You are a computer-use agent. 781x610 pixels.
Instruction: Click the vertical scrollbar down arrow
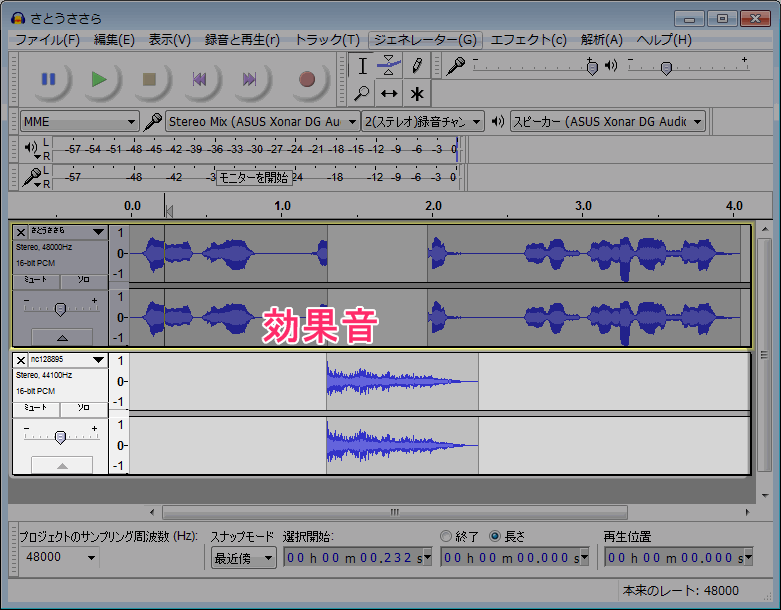[765, 495]
